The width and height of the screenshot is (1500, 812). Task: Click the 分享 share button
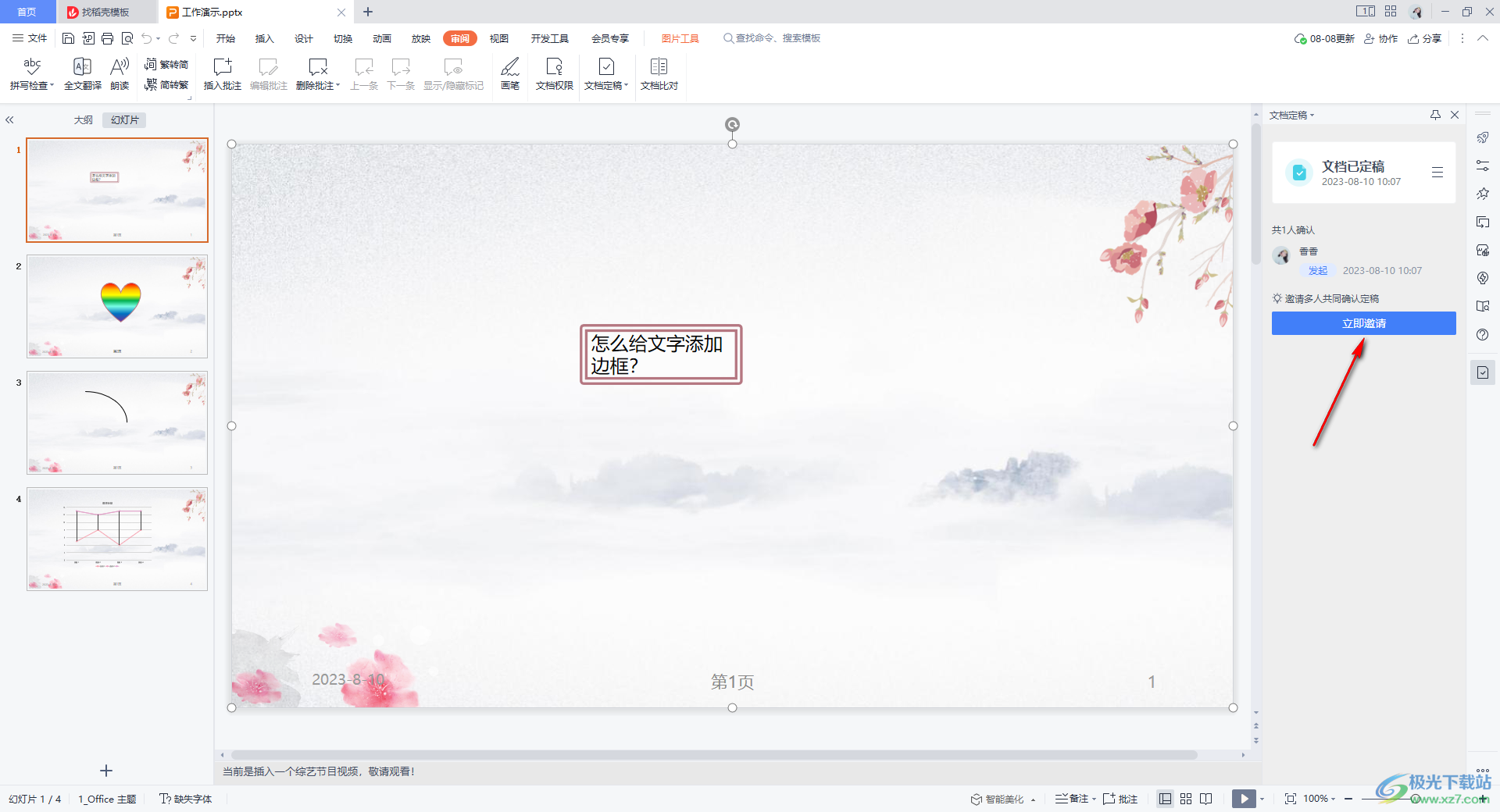pos(1424,38)
